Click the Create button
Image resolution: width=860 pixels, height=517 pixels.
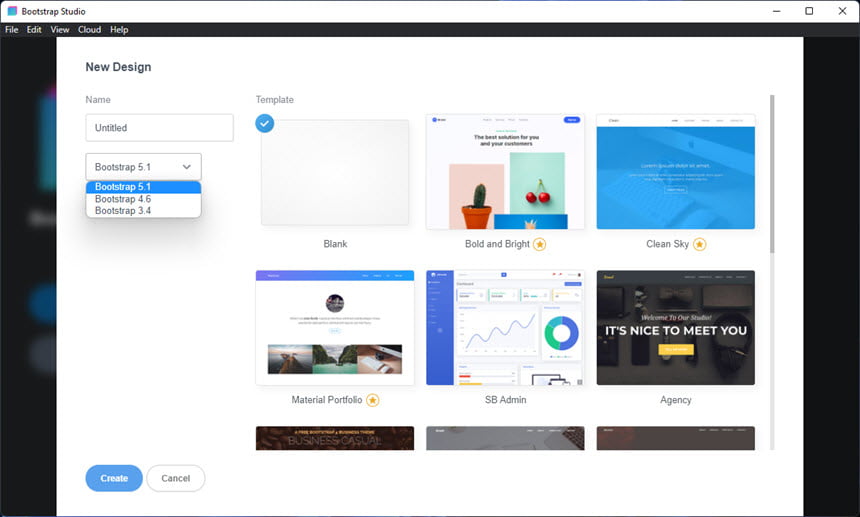114,478
